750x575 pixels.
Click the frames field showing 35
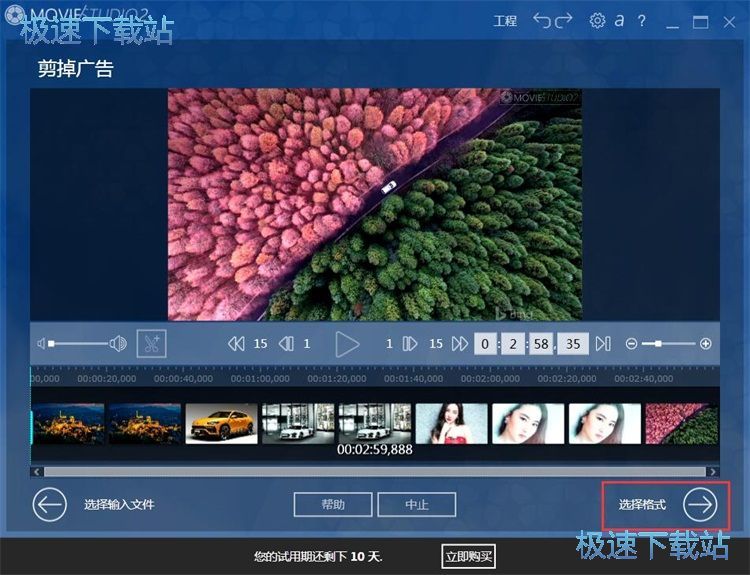(573, 344)
